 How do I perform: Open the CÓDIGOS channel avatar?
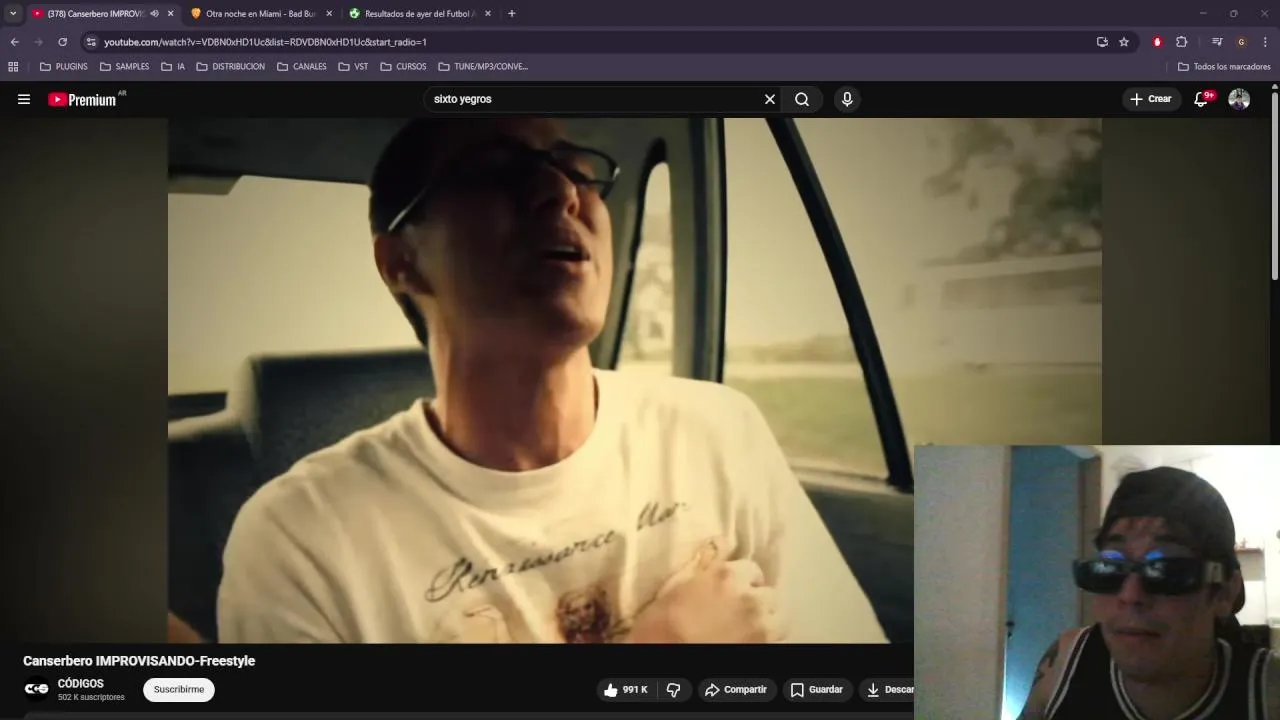coord(36,689)
